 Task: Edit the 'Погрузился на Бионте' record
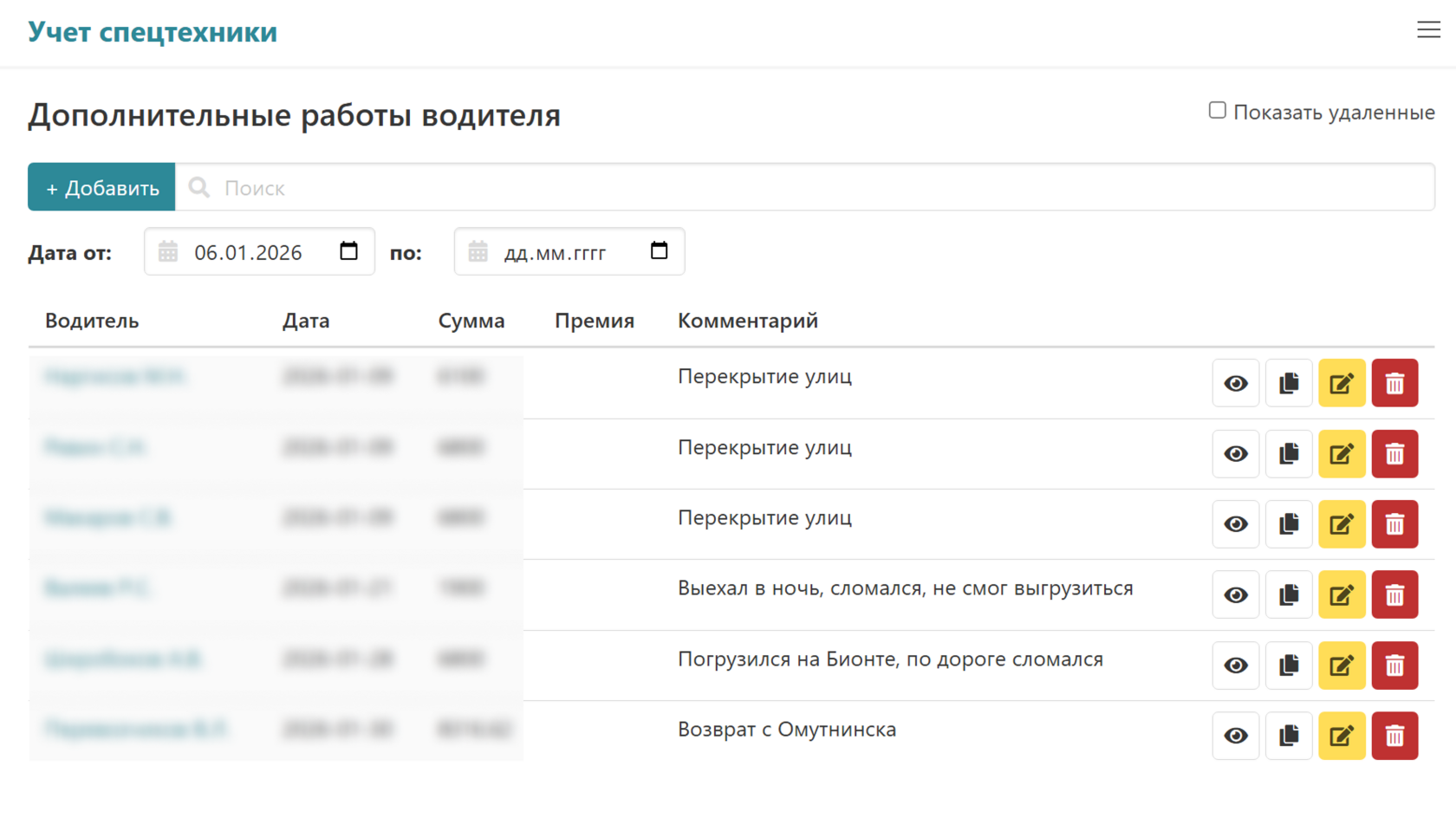point(1342,665)
